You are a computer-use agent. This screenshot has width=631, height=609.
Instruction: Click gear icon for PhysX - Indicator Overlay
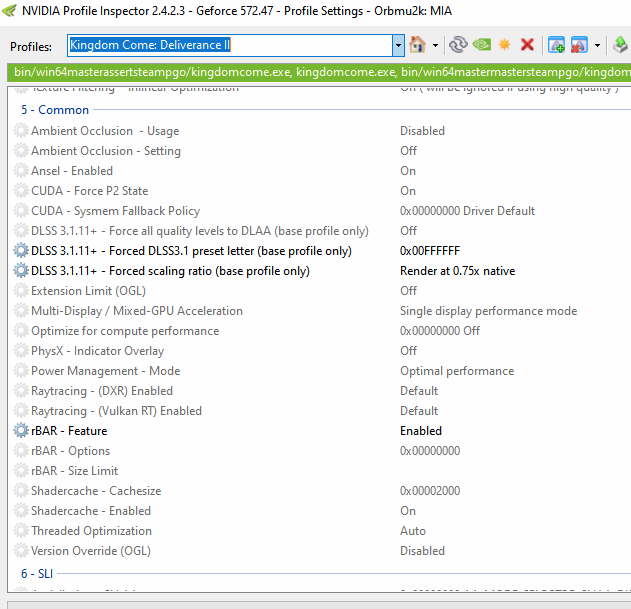21,351
